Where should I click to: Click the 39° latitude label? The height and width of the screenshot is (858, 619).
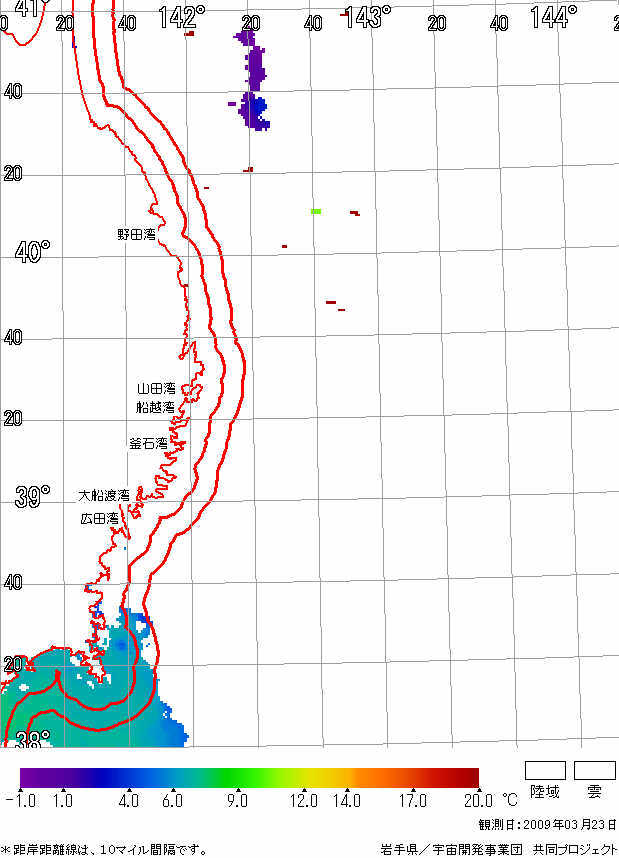pos(32,497)
